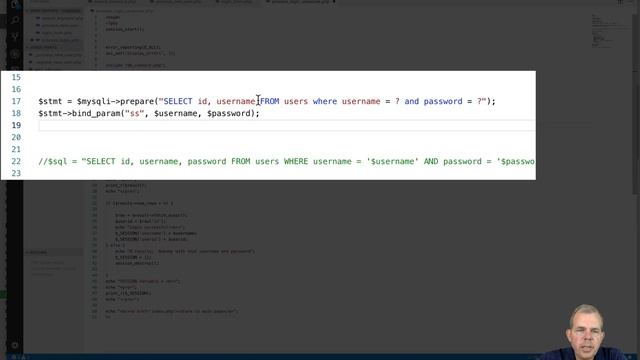Image resolution: width=640 pixels, height=360 pixels.
Task: Open the Run and Debug view icon
Action: [x=15, y=53]
